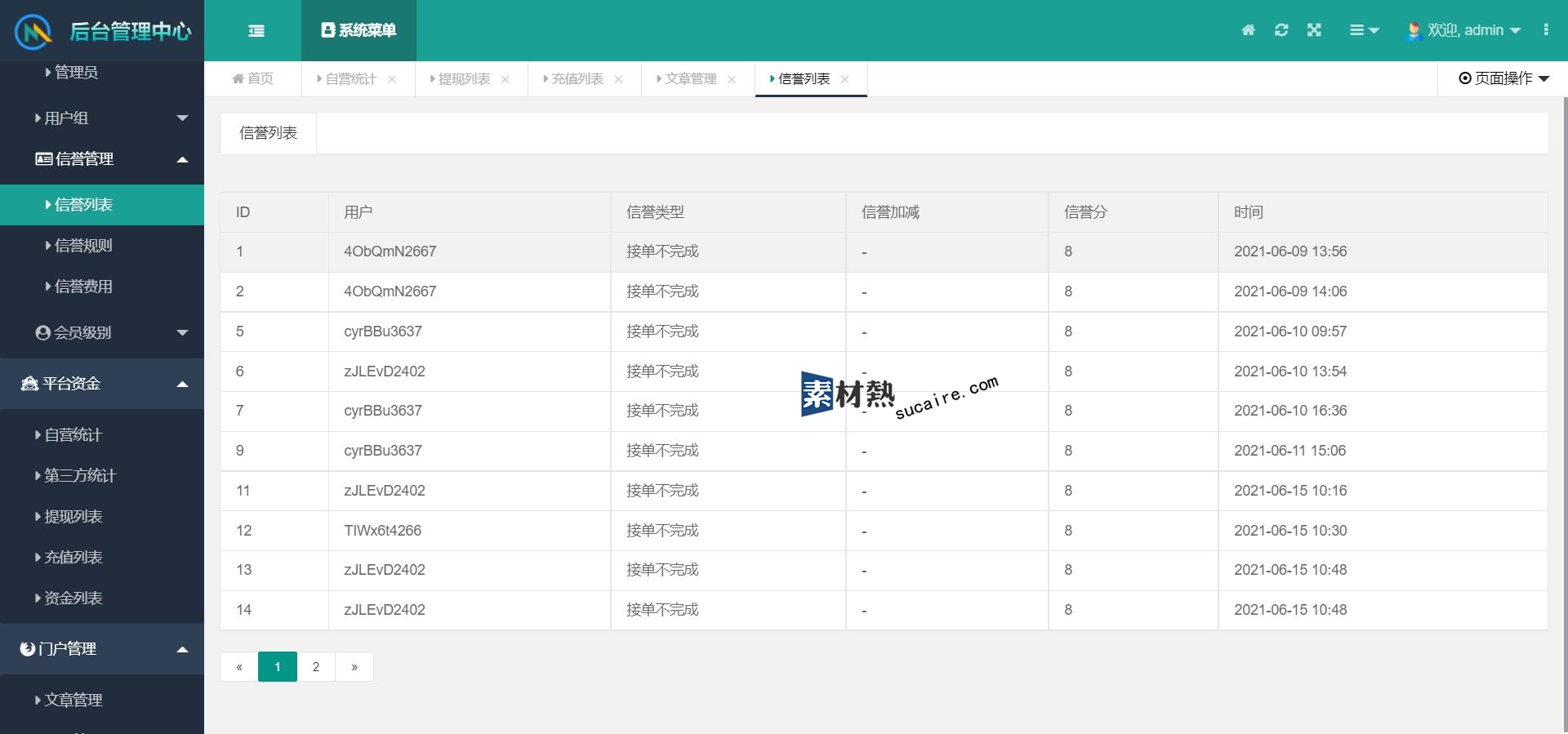The height and width of the screenshot is (734, 1568).
Task: Open the 页面操作 dropdown
Action: click(1503, 78)
